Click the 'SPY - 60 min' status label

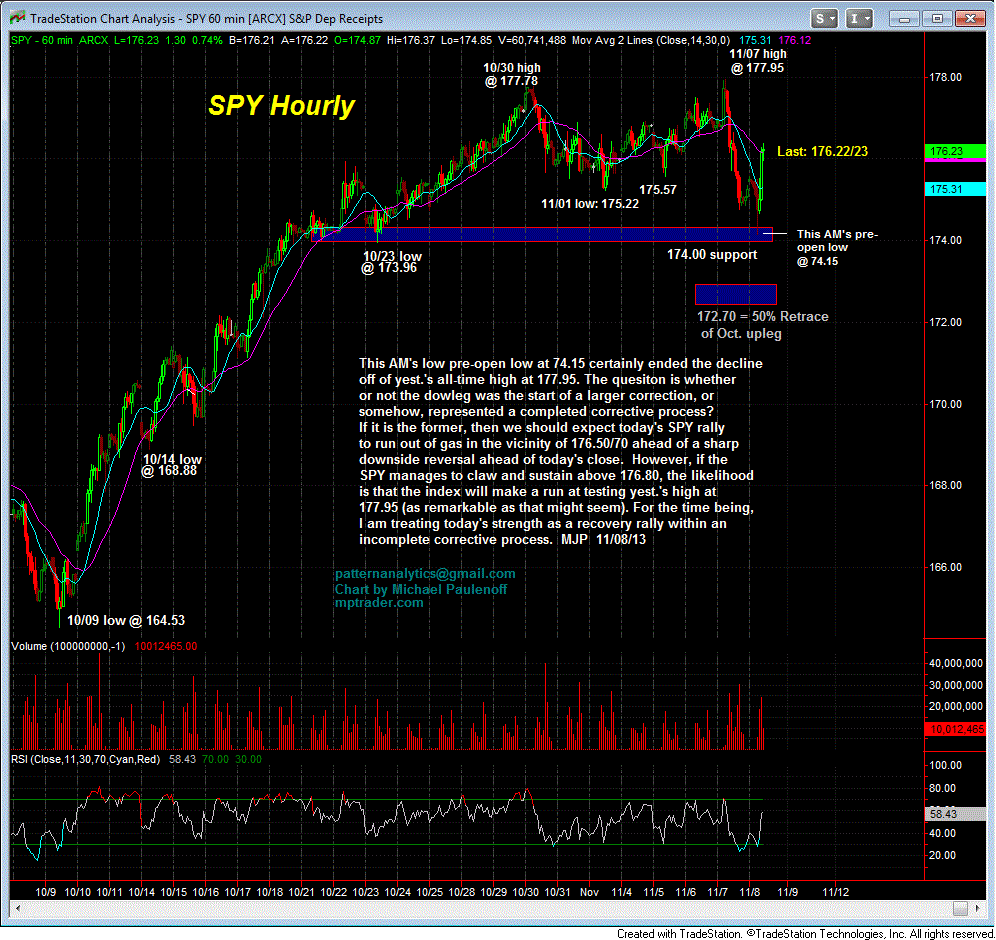[43, 40]
